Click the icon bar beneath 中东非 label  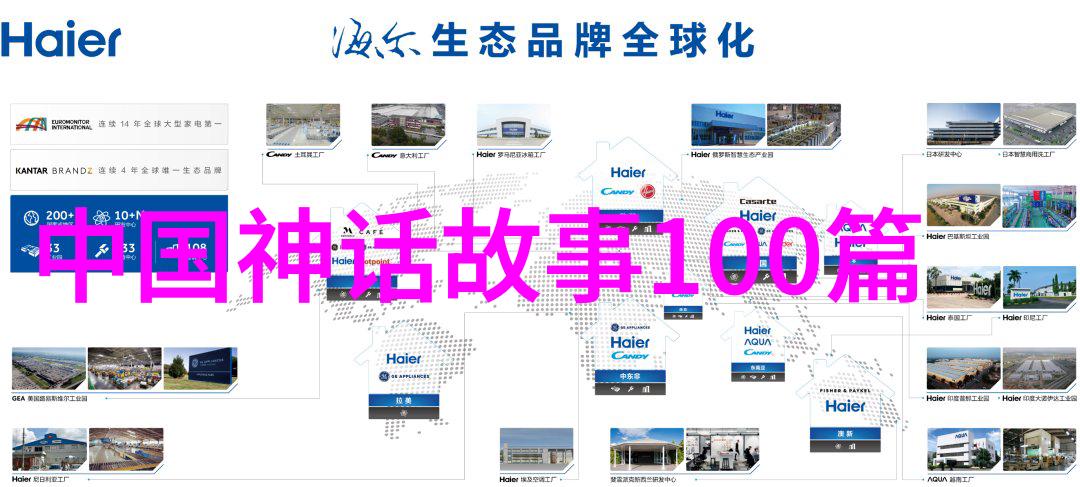[x=630, y=389]
